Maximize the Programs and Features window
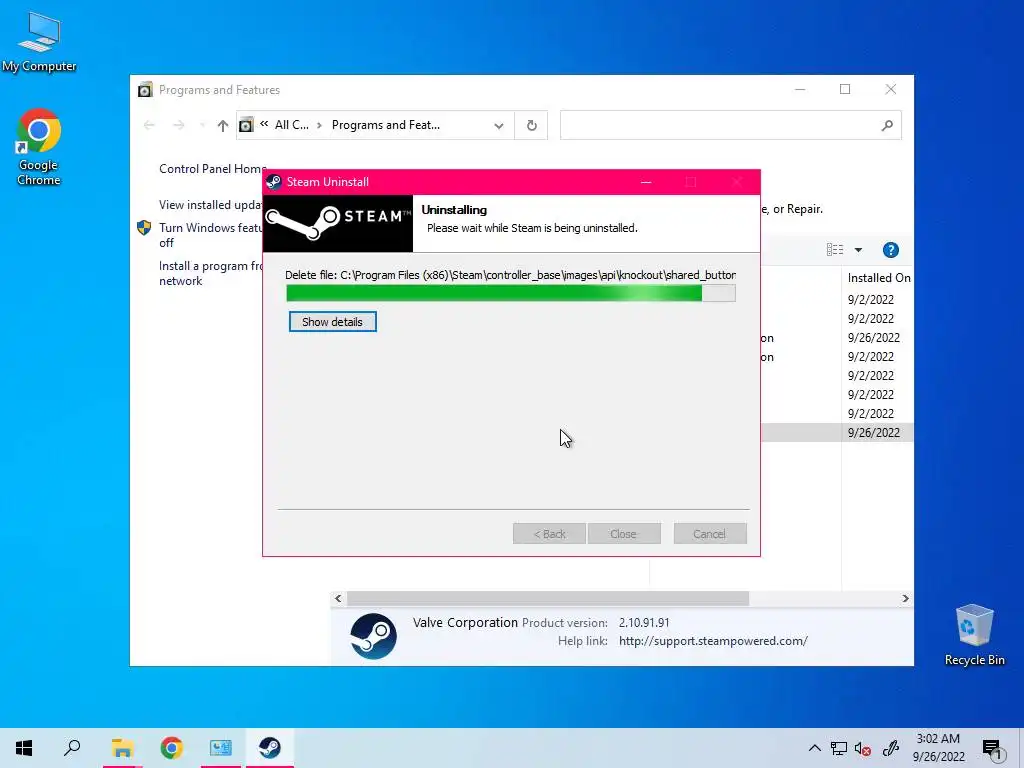Viewport: 1024px width, 768px height. point(845,89)
